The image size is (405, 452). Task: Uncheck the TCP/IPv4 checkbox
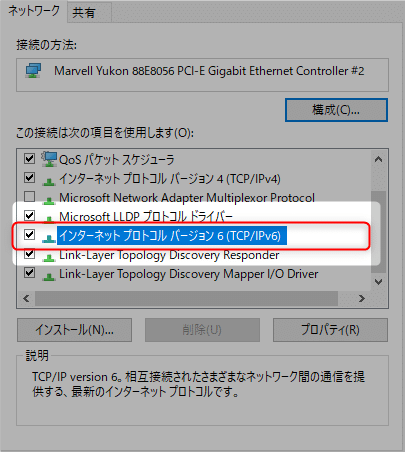(x=29, y=177)
